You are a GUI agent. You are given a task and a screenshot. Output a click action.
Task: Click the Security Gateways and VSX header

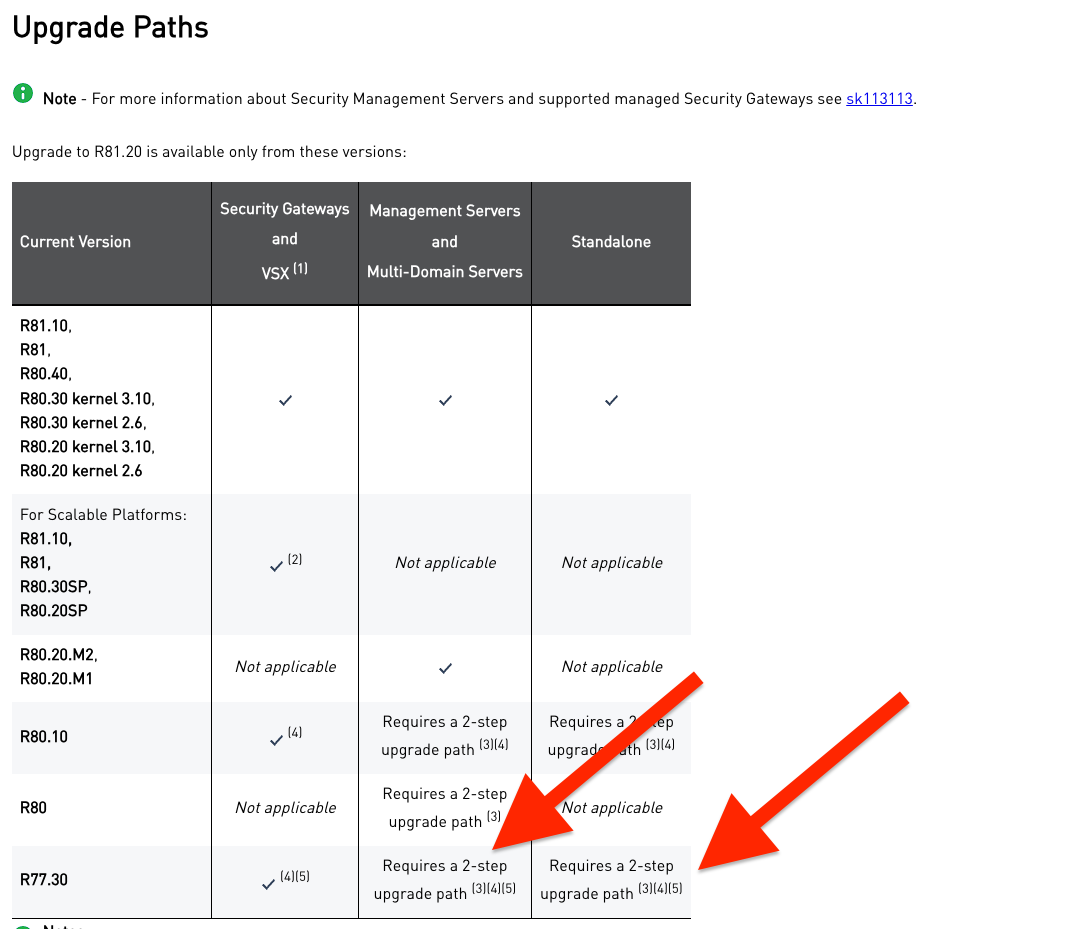click(x=285, y=240)
